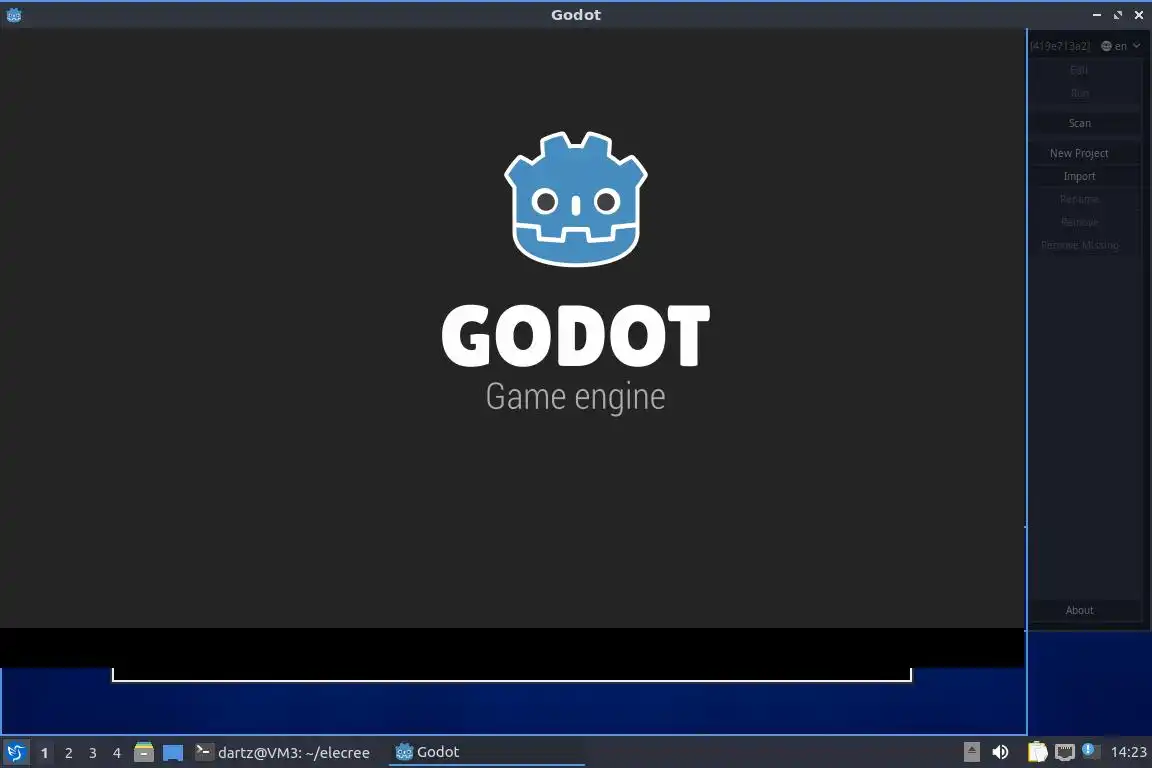
Task: Close the Godot window
Action: click(x=1139, y=15)
